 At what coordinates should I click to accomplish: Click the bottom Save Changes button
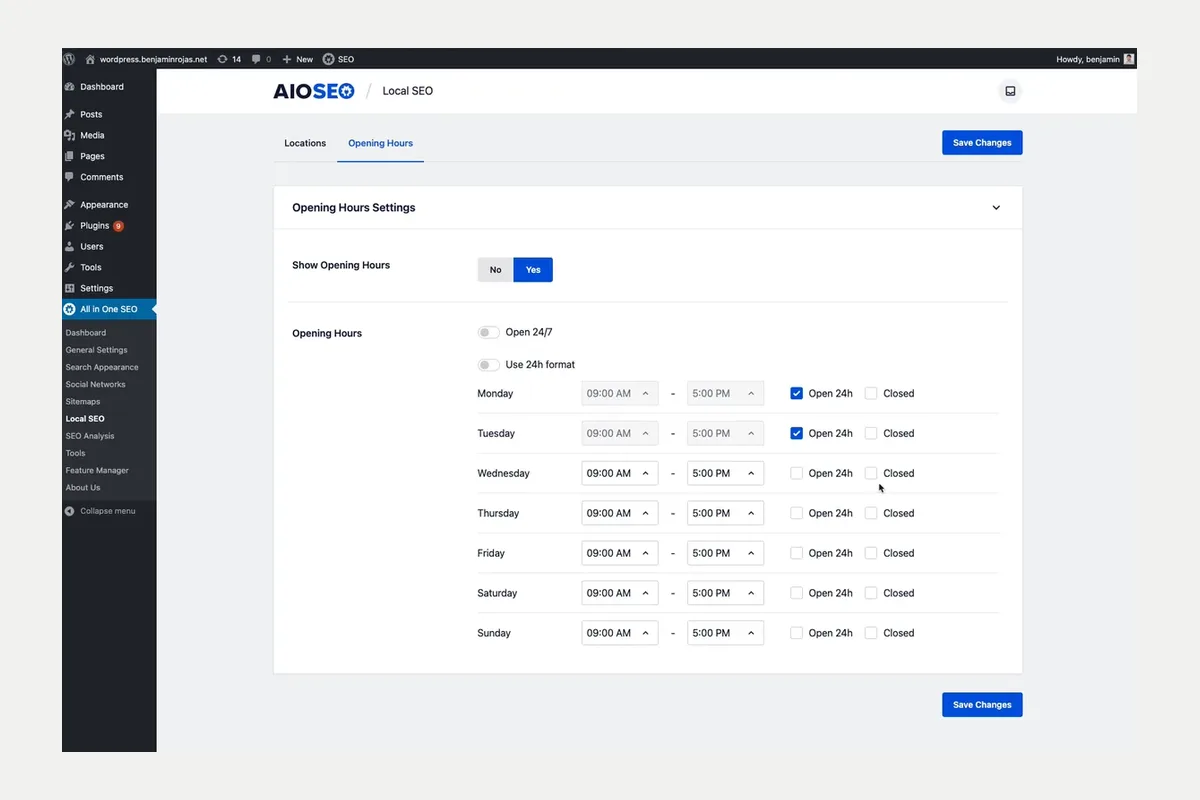tap(982, 705)
